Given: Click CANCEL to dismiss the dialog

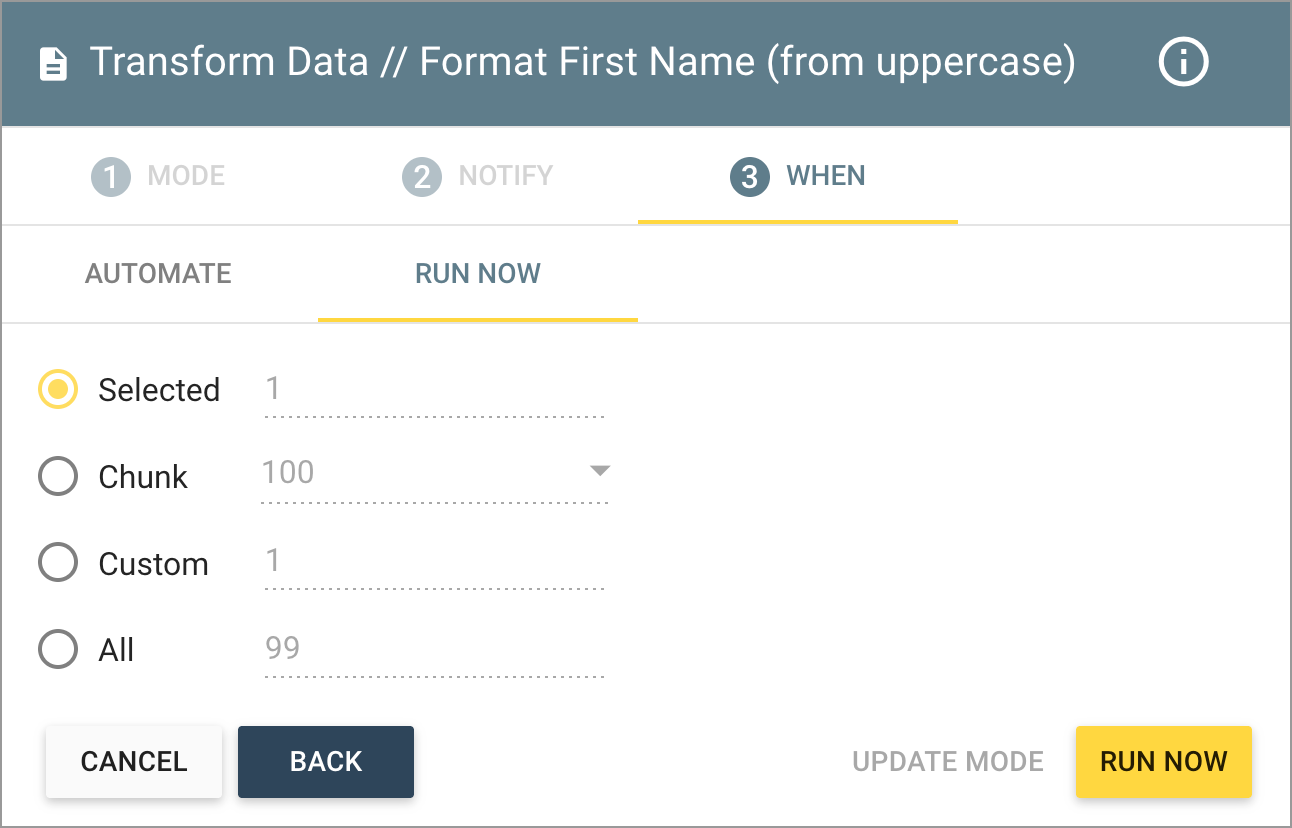Looking at the screenshot, I should coord(133,761).
